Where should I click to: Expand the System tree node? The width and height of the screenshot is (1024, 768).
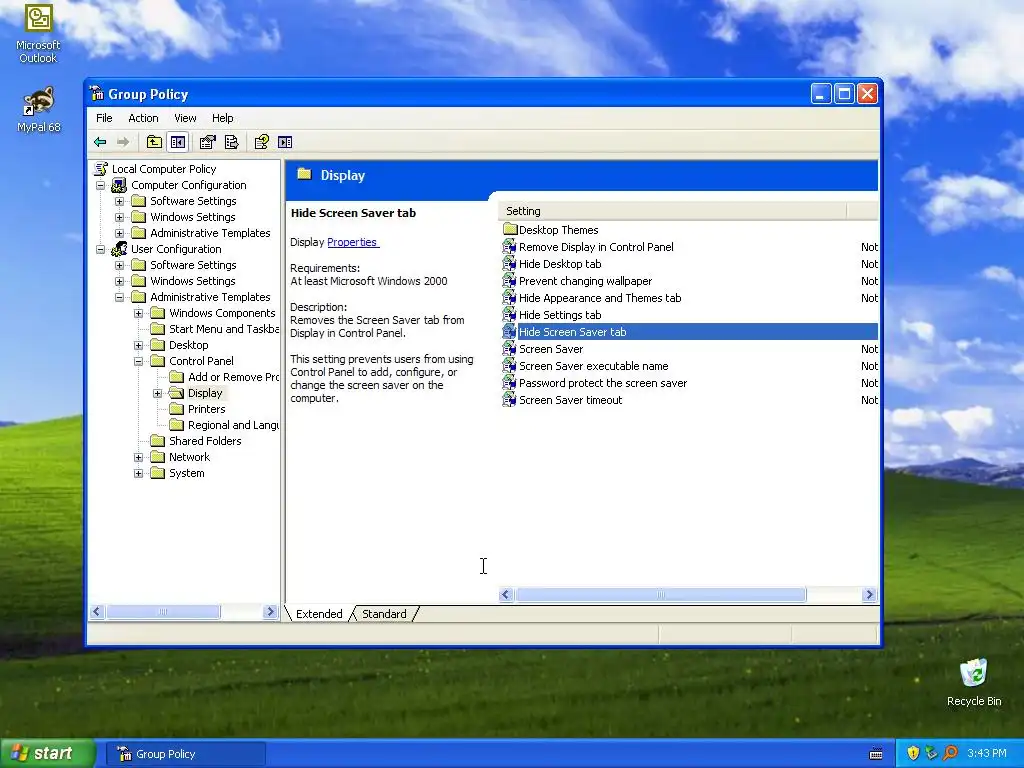138,473
